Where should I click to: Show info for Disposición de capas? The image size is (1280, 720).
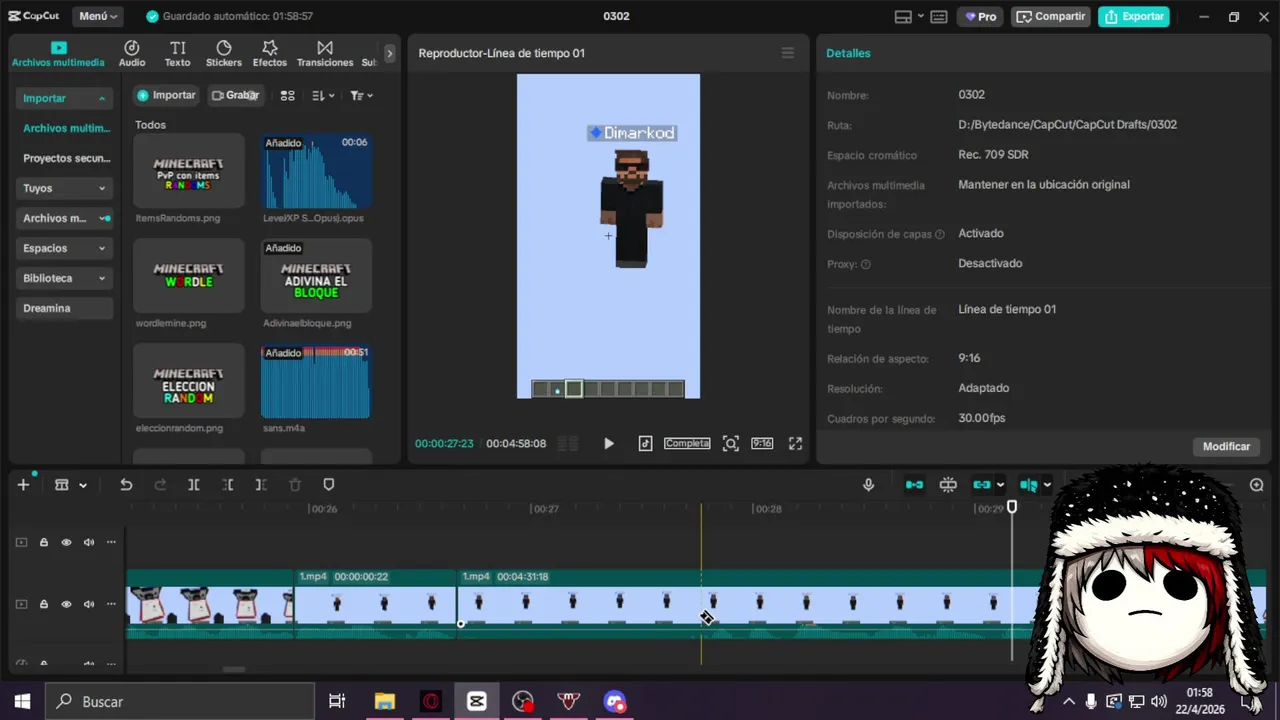[x=940, y=234]
